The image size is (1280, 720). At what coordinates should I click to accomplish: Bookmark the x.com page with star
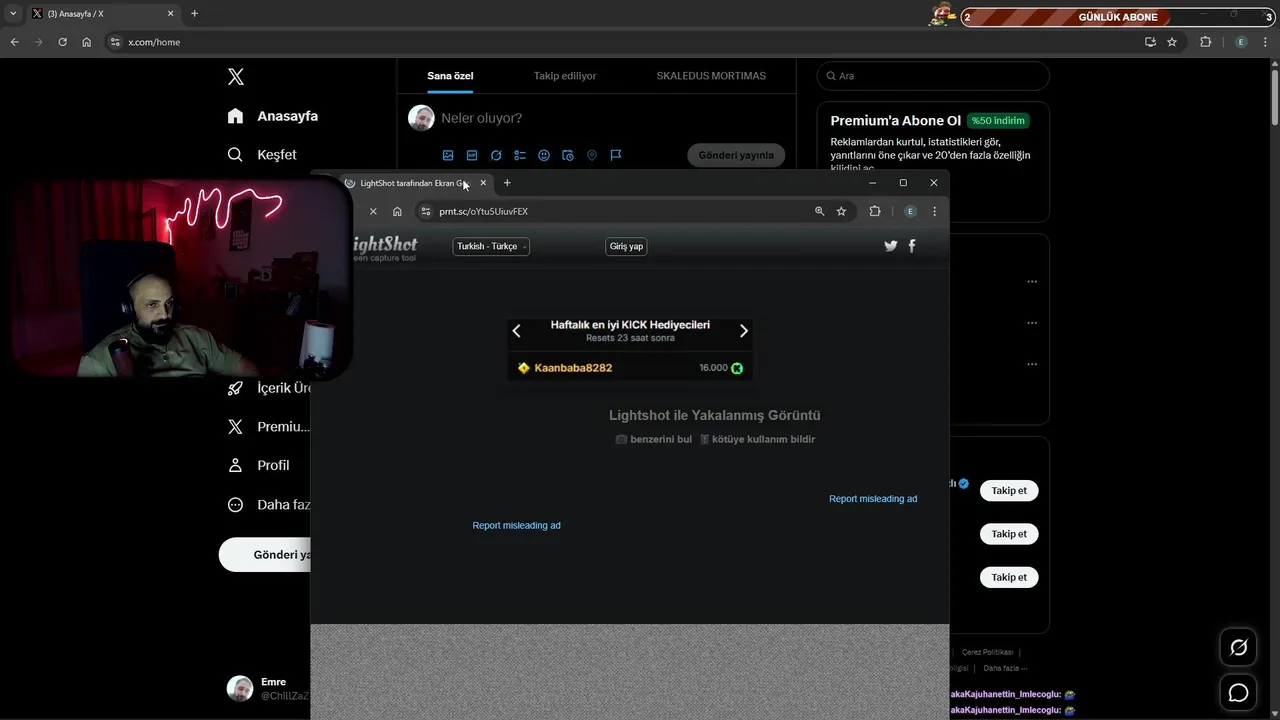tap(1172, 42)
